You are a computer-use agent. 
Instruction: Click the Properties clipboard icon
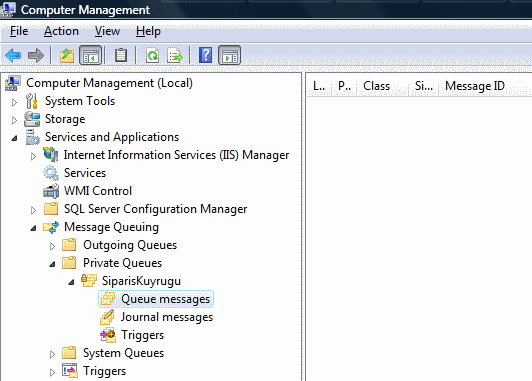click(121, 55)
